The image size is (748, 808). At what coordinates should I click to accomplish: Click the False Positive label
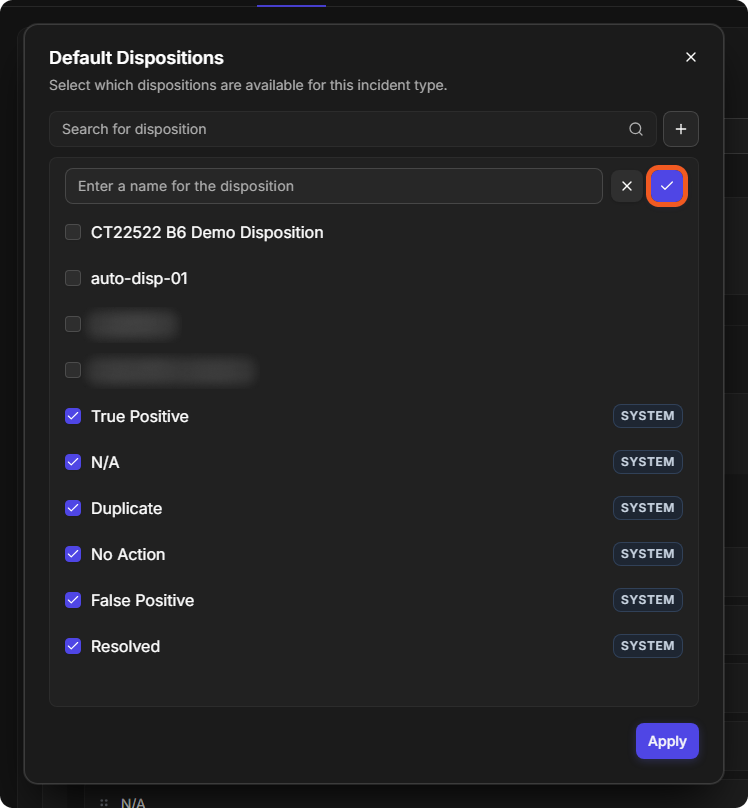point(143,600)
